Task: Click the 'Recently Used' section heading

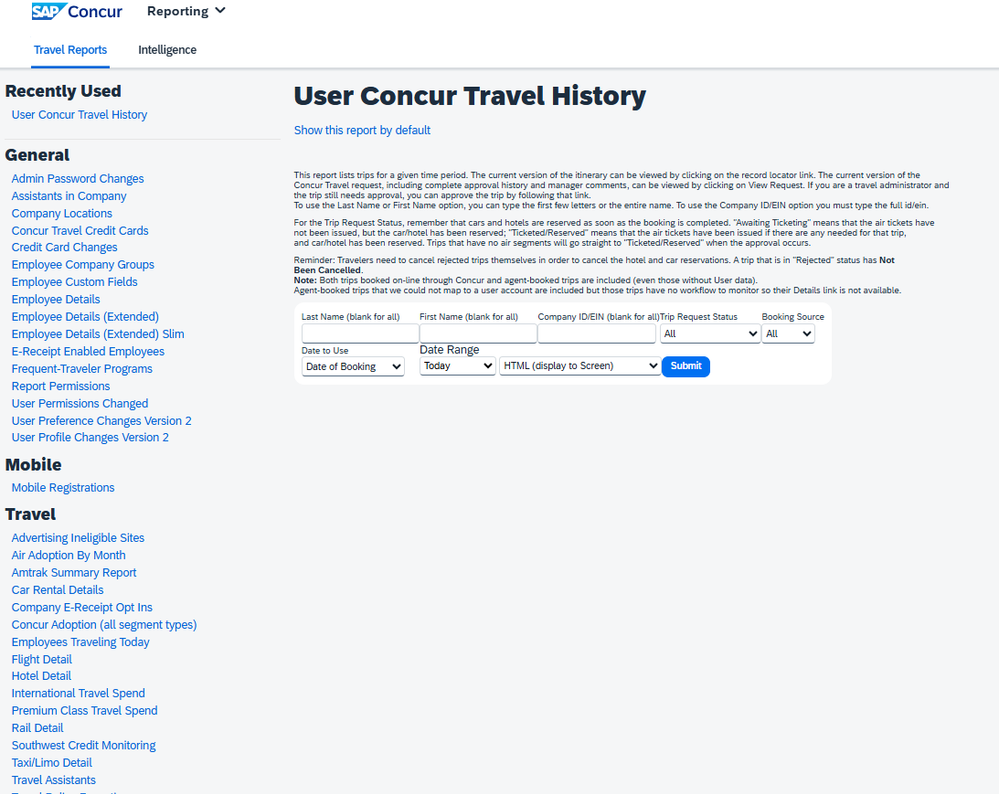Action: (x=63, y=91)
